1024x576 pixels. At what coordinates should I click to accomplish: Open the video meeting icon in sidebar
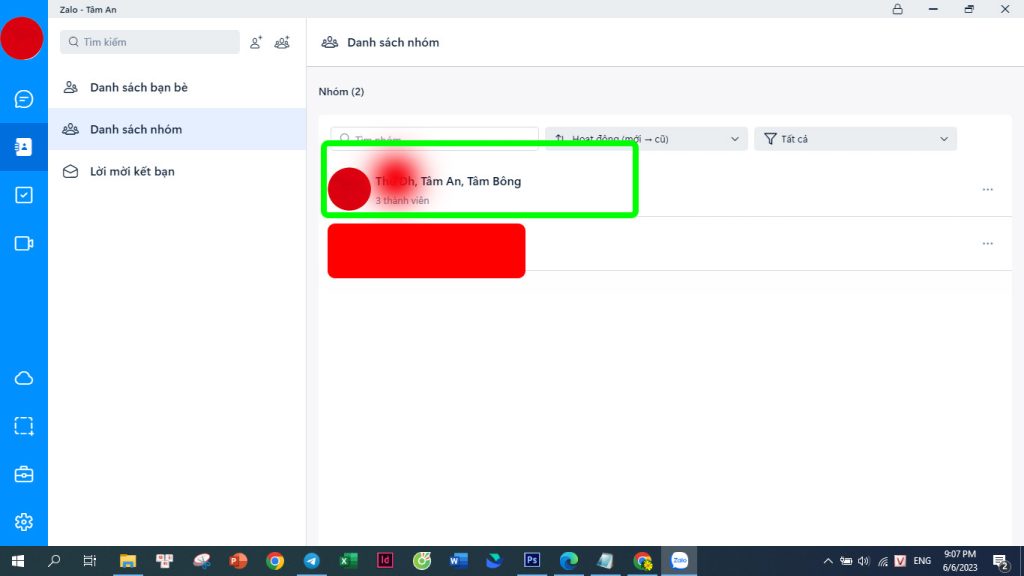pos(24,244)
